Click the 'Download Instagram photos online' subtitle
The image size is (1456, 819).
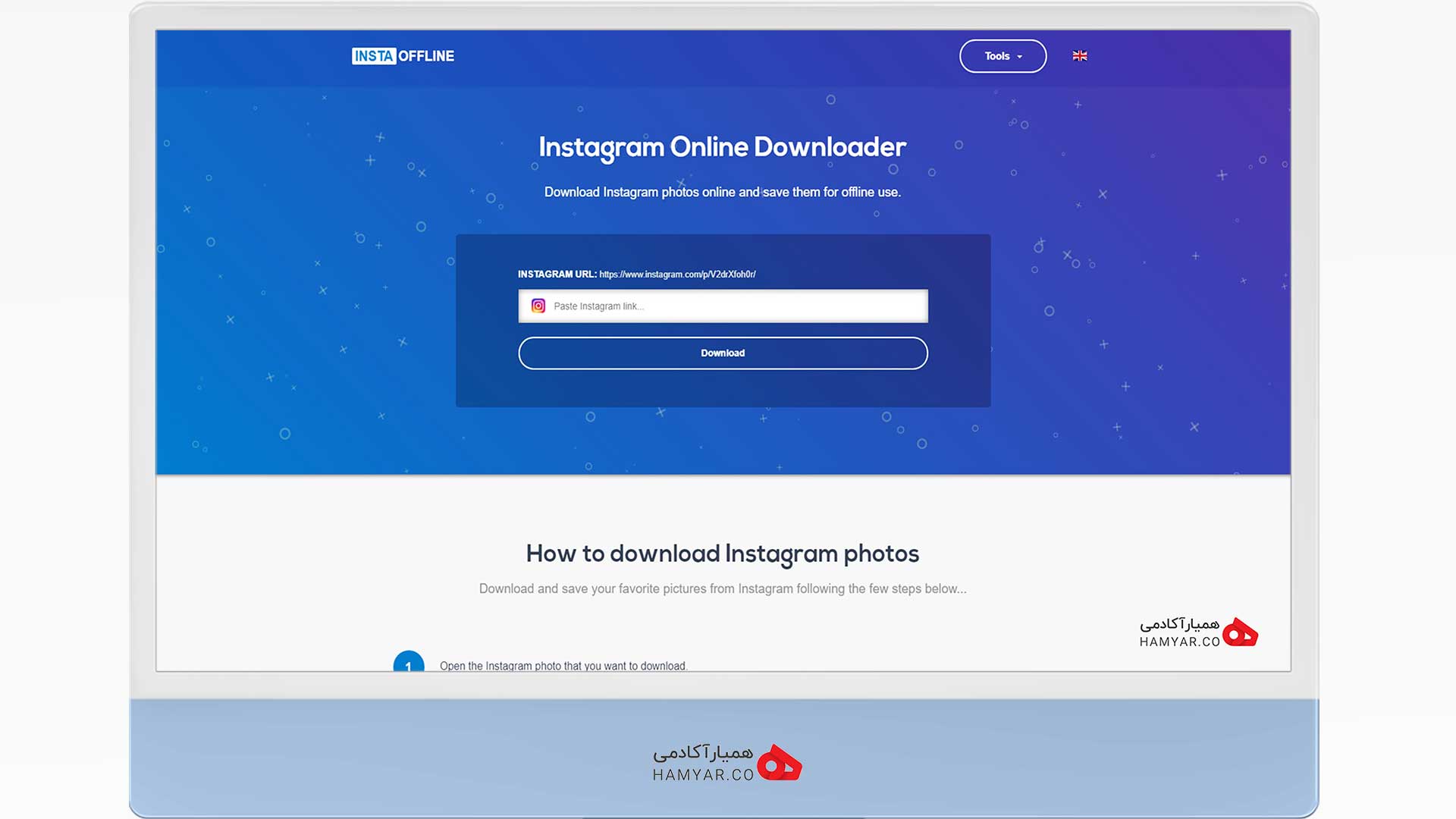click(722, 193)
